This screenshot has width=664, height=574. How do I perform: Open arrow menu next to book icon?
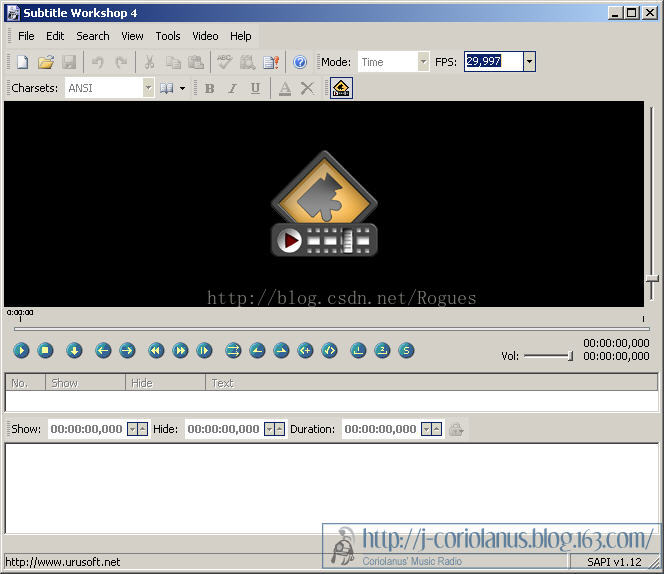(x=183, y=88)
